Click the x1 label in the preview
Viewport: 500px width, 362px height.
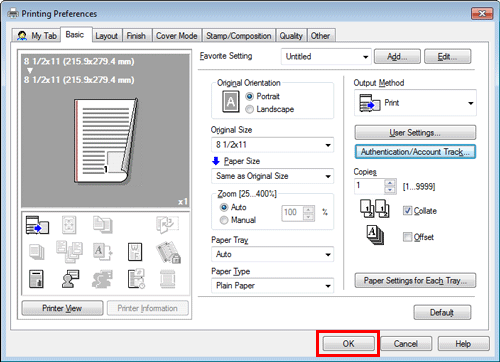click(183, 202)
